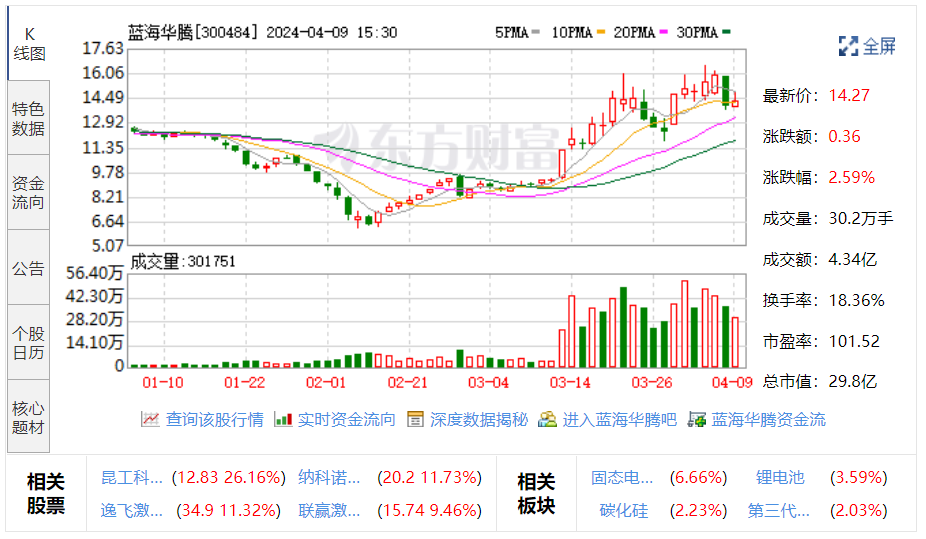
Task: Click the chart icon beside 查询该股行情
Action: (150, 420)
